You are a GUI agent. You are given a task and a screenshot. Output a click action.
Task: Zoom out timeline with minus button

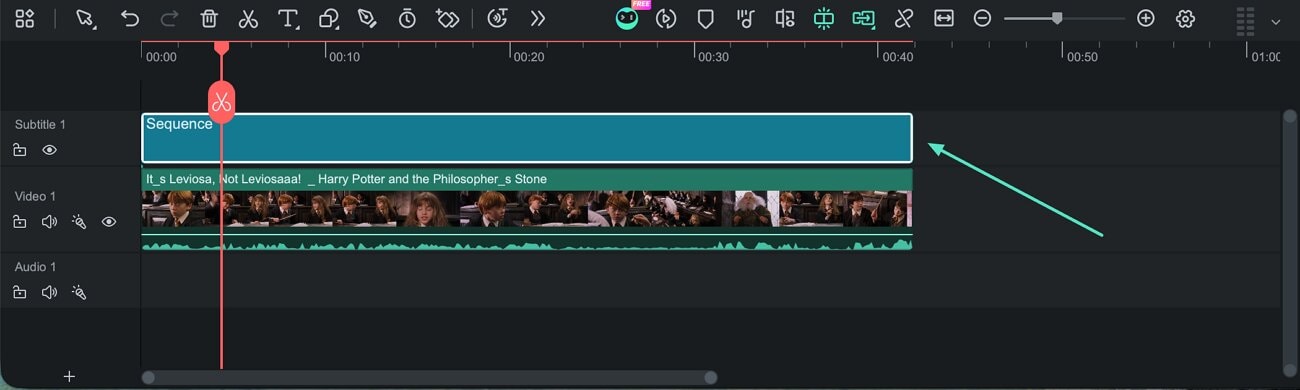[982, 18]
